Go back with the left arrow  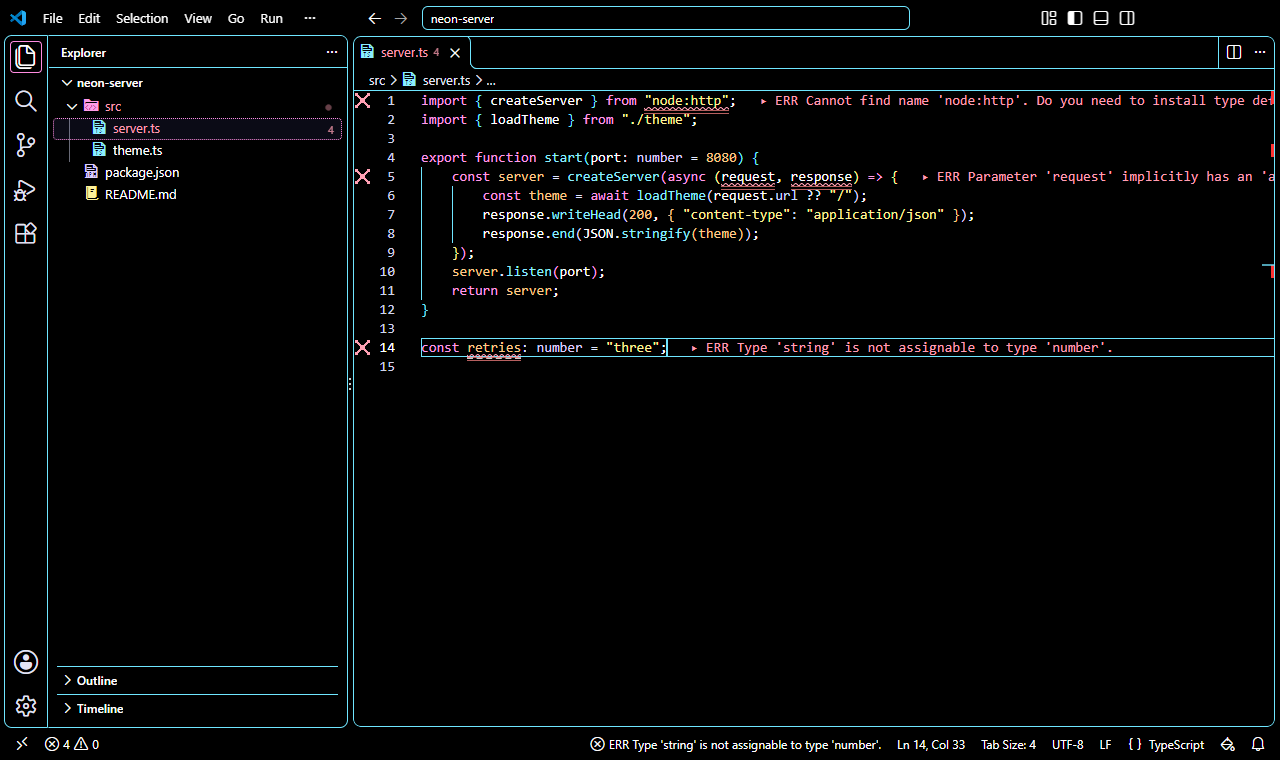(x=375, y=18)
